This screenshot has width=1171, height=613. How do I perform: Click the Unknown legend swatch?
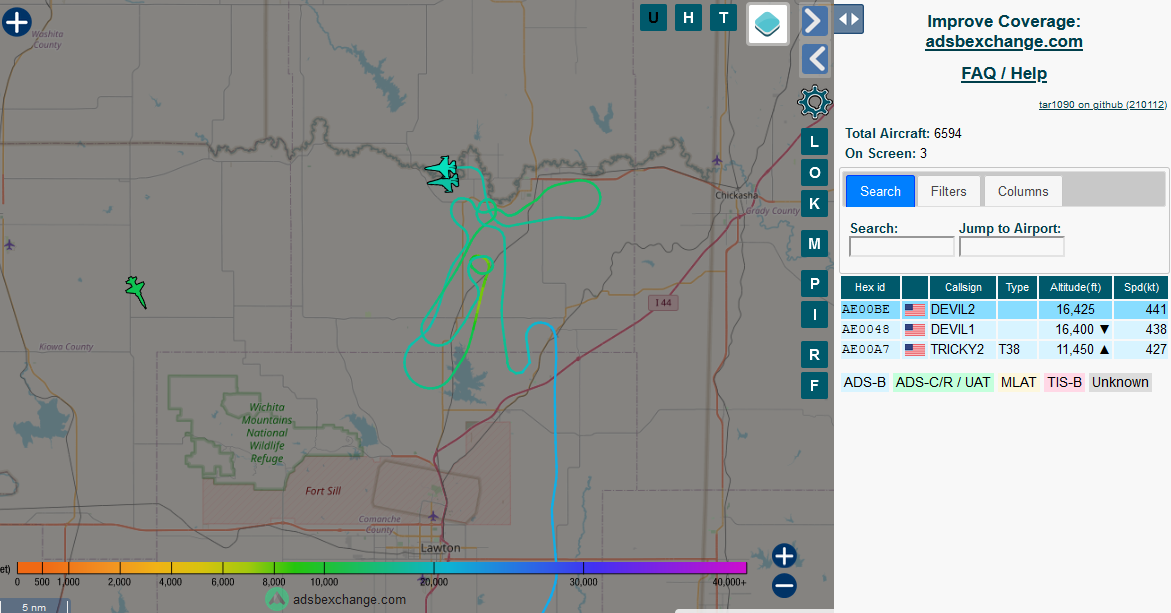pos(1119,382)
